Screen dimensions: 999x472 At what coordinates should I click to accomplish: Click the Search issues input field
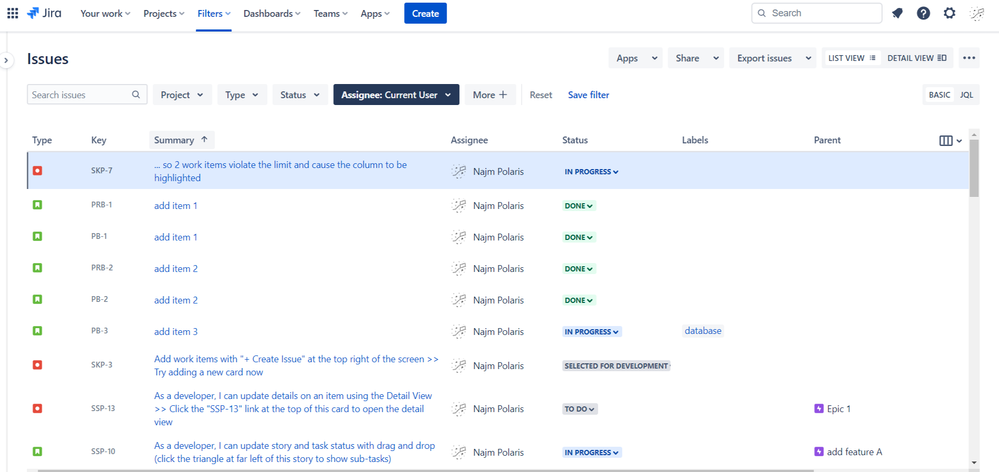(x=87, y=95)
